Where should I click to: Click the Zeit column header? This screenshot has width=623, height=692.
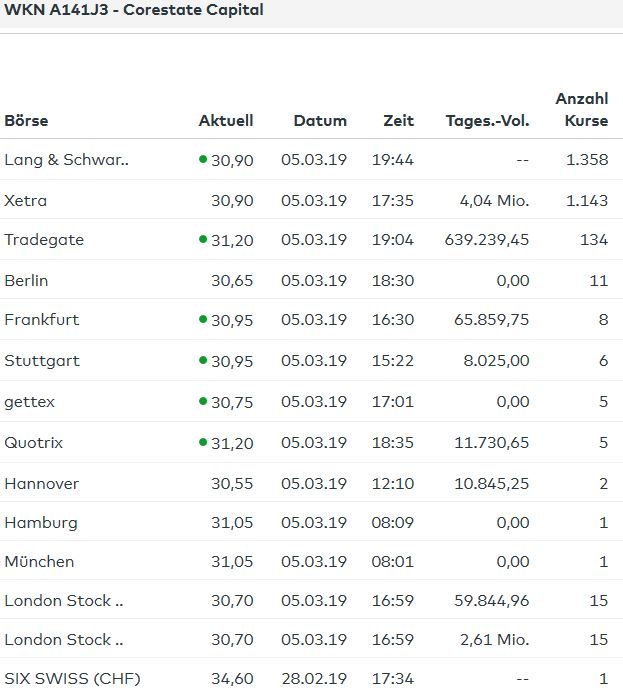coord(398,121)
